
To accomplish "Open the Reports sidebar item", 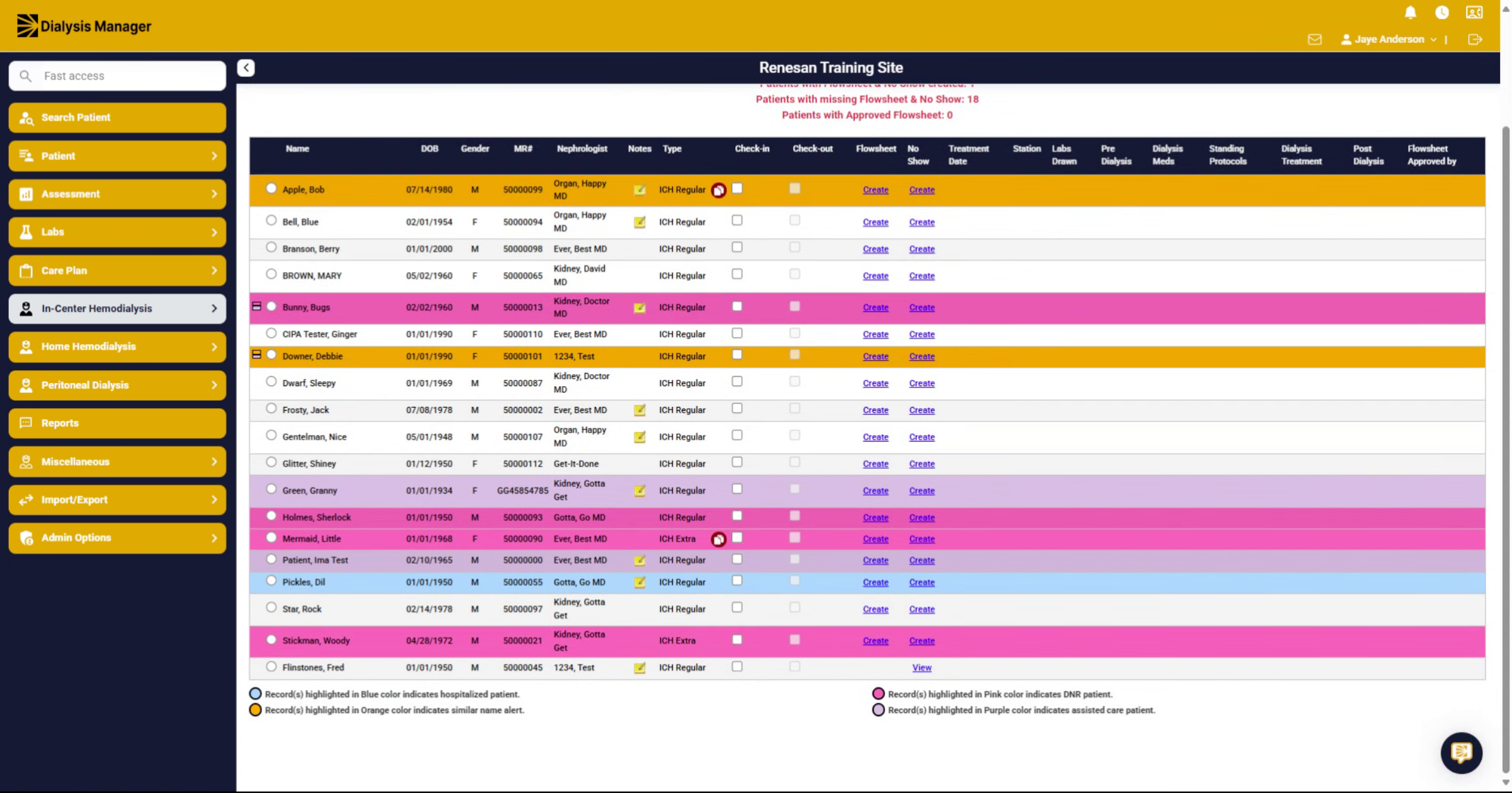I will (117, 423).
